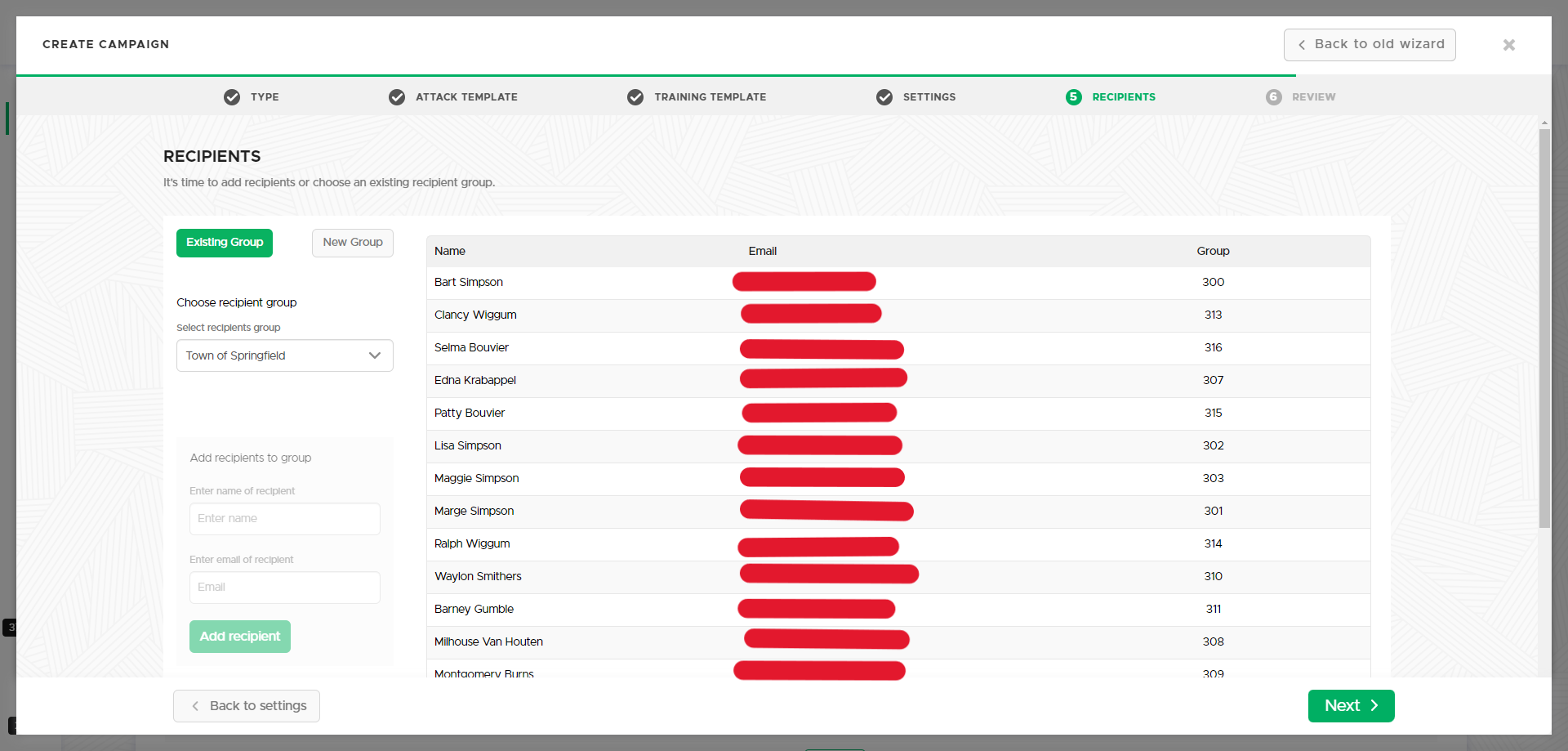Click the Add recipient button

240,637
